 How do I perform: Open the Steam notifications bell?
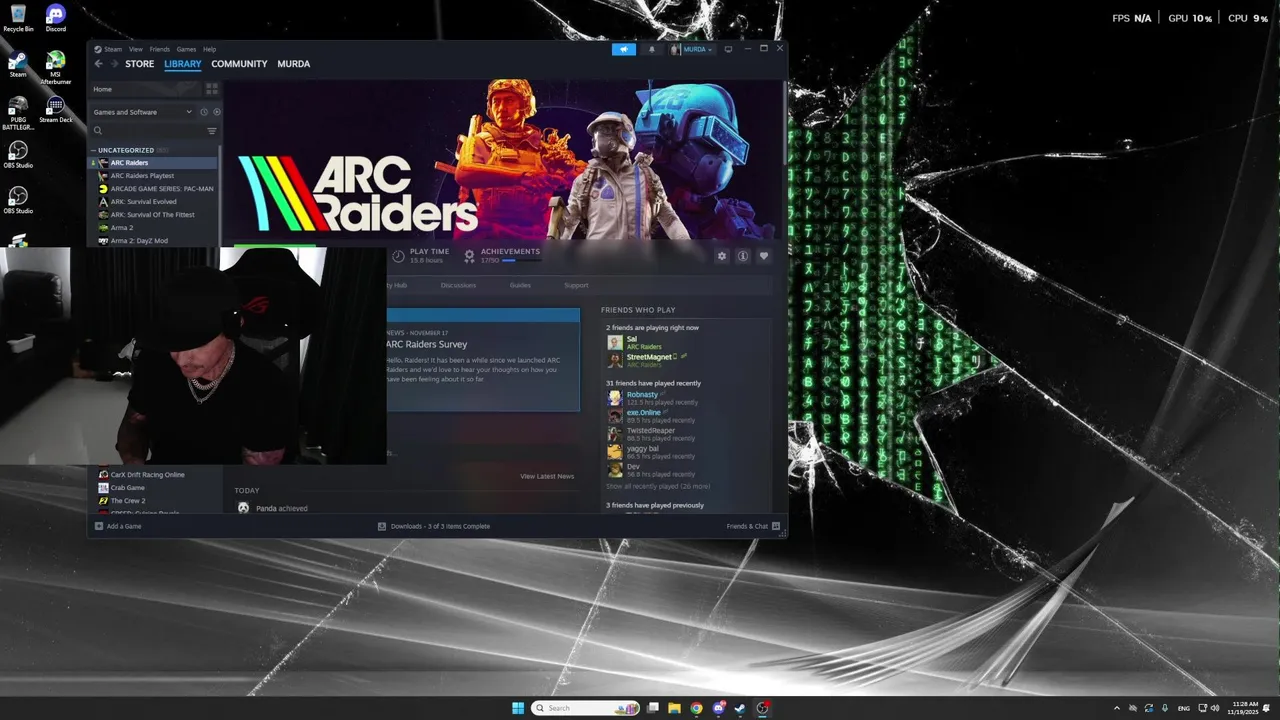click(x=652, y=49)
